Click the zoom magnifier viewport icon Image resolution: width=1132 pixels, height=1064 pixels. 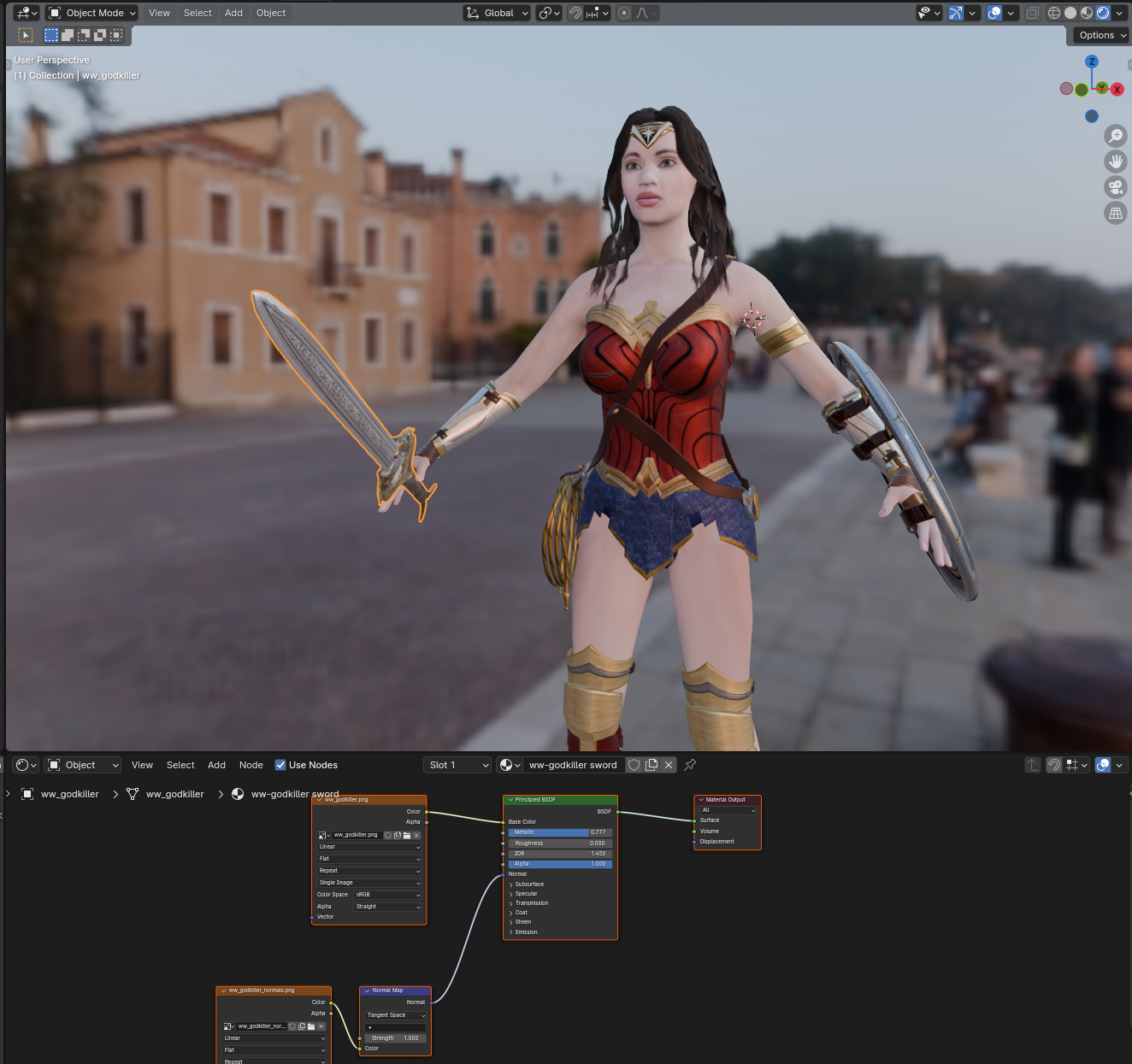pos(1115,136)
